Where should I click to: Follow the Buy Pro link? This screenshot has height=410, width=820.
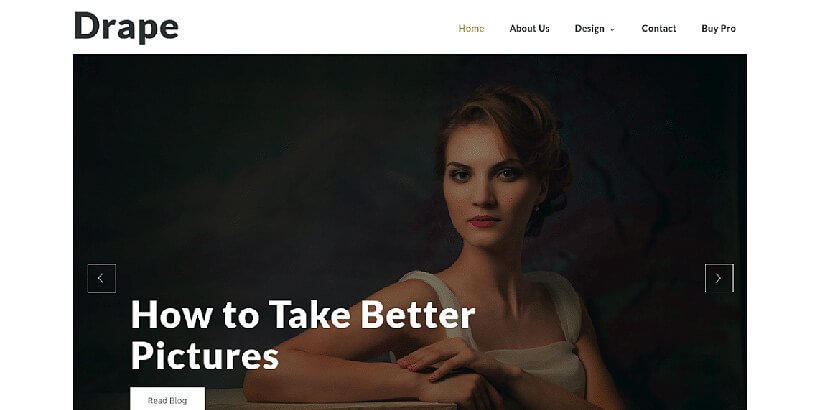click(x=718, y=29)
